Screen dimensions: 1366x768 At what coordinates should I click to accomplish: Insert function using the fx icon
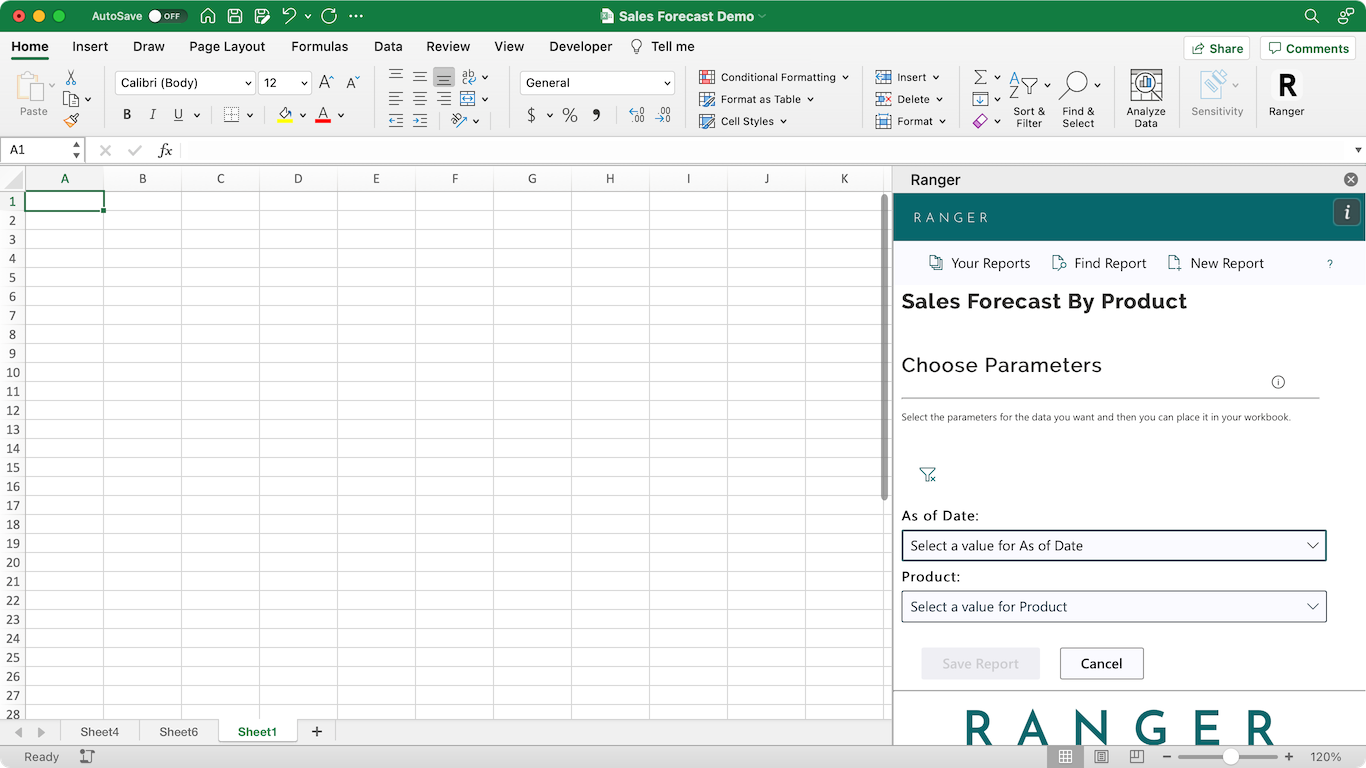point(166,150)
